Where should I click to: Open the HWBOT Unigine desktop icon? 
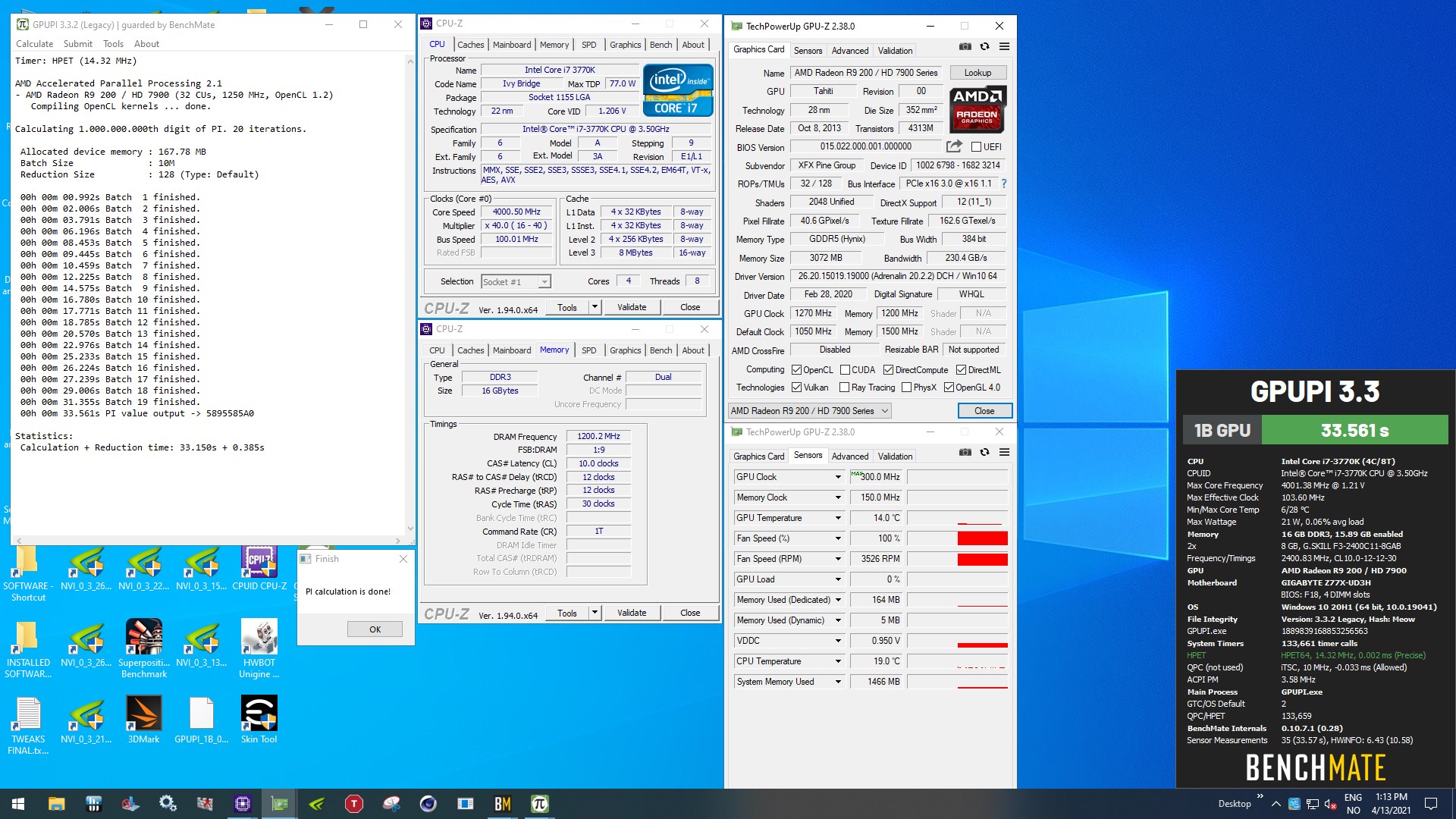259,649
